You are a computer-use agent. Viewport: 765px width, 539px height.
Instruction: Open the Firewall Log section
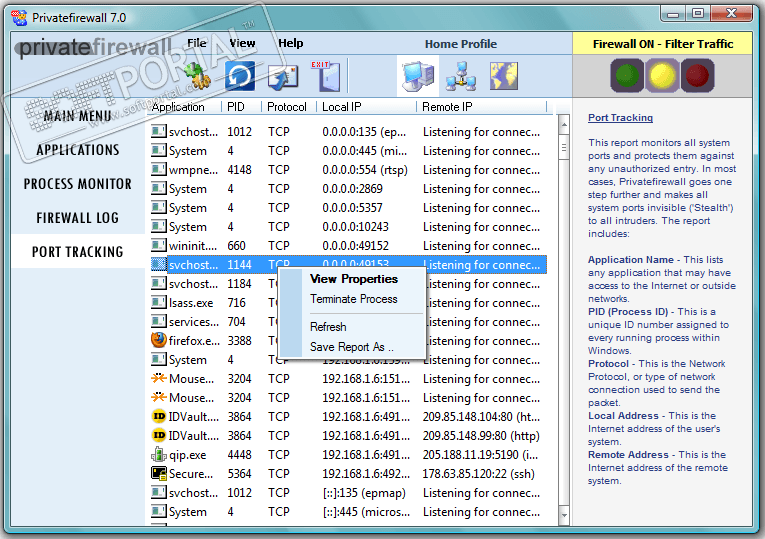click(x=78, y=218)
